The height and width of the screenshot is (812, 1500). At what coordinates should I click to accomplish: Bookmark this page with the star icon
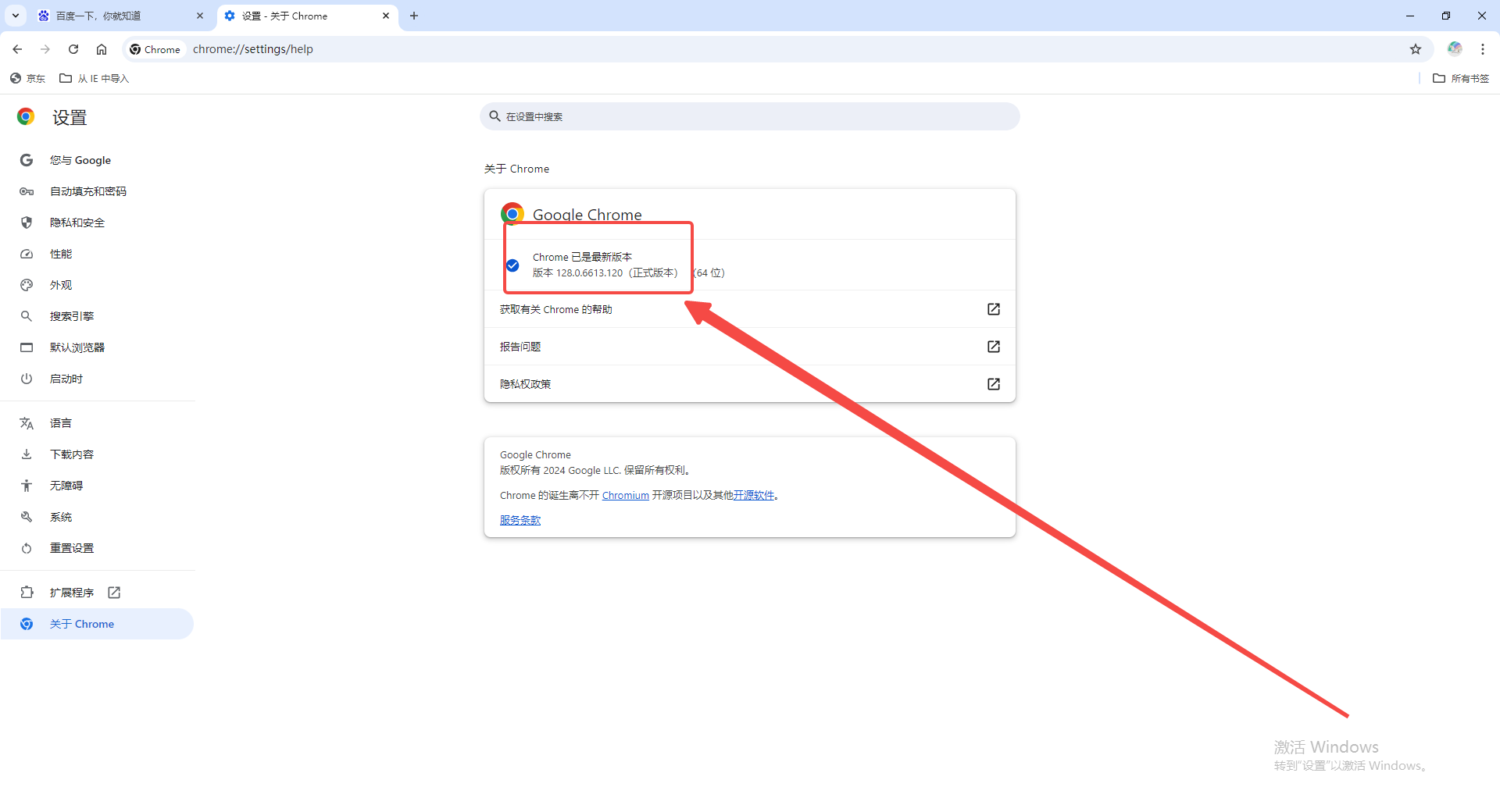pos(1416,49)
